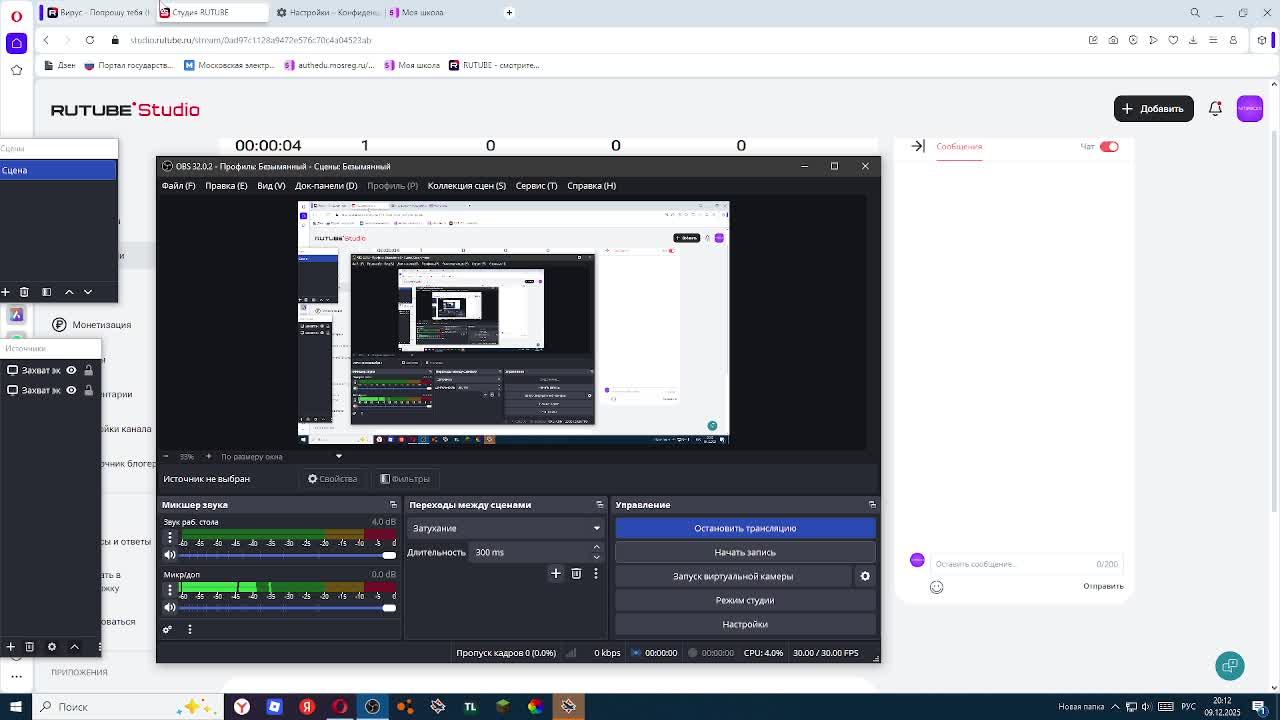The image size is (1280, 720).
Task: Open the support chat bubble icon
Action: 1230,666
